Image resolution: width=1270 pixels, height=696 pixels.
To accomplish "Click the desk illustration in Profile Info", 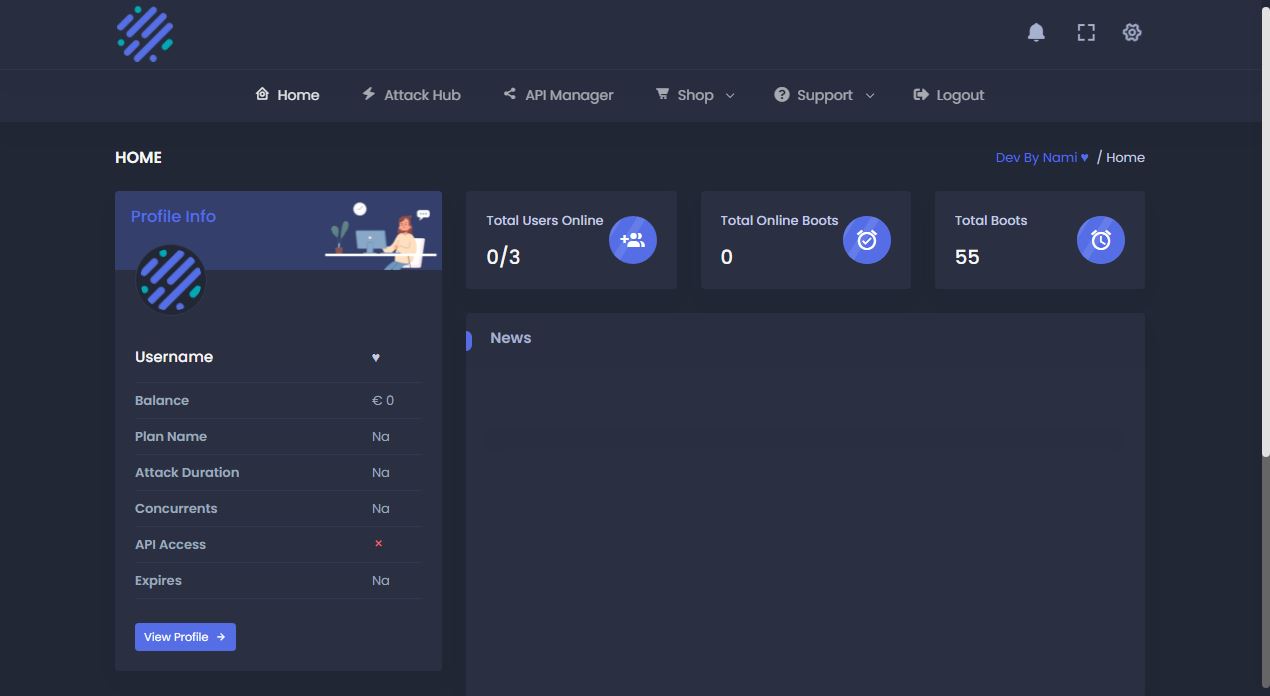I will pos(380,234).
